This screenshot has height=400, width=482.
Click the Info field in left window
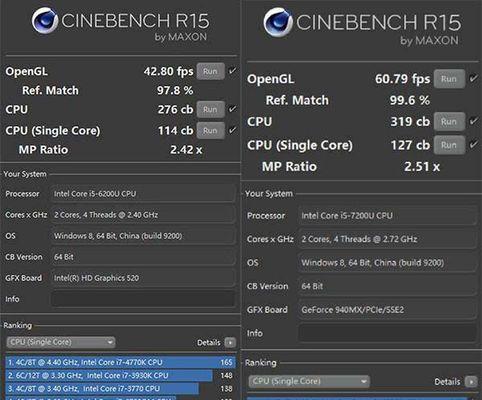pyautogui.click(x=143, y=299)
